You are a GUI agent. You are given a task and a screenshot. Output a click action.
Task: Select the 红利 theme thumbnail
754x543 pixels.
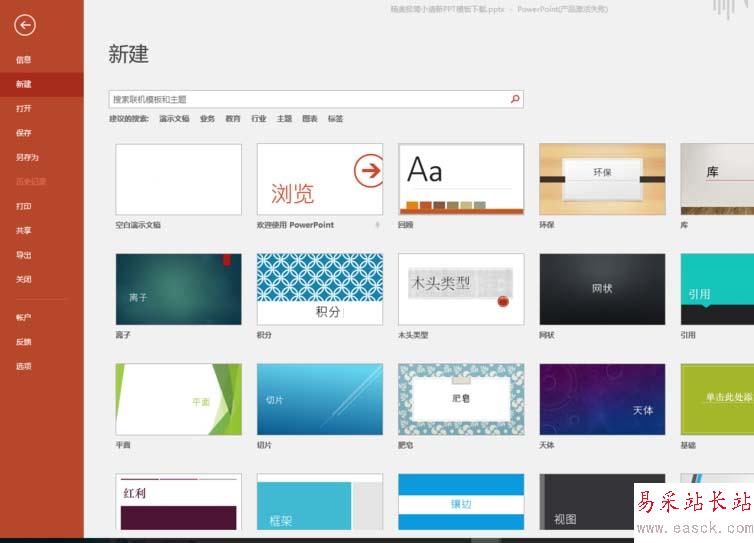click(x=178, y=502)
